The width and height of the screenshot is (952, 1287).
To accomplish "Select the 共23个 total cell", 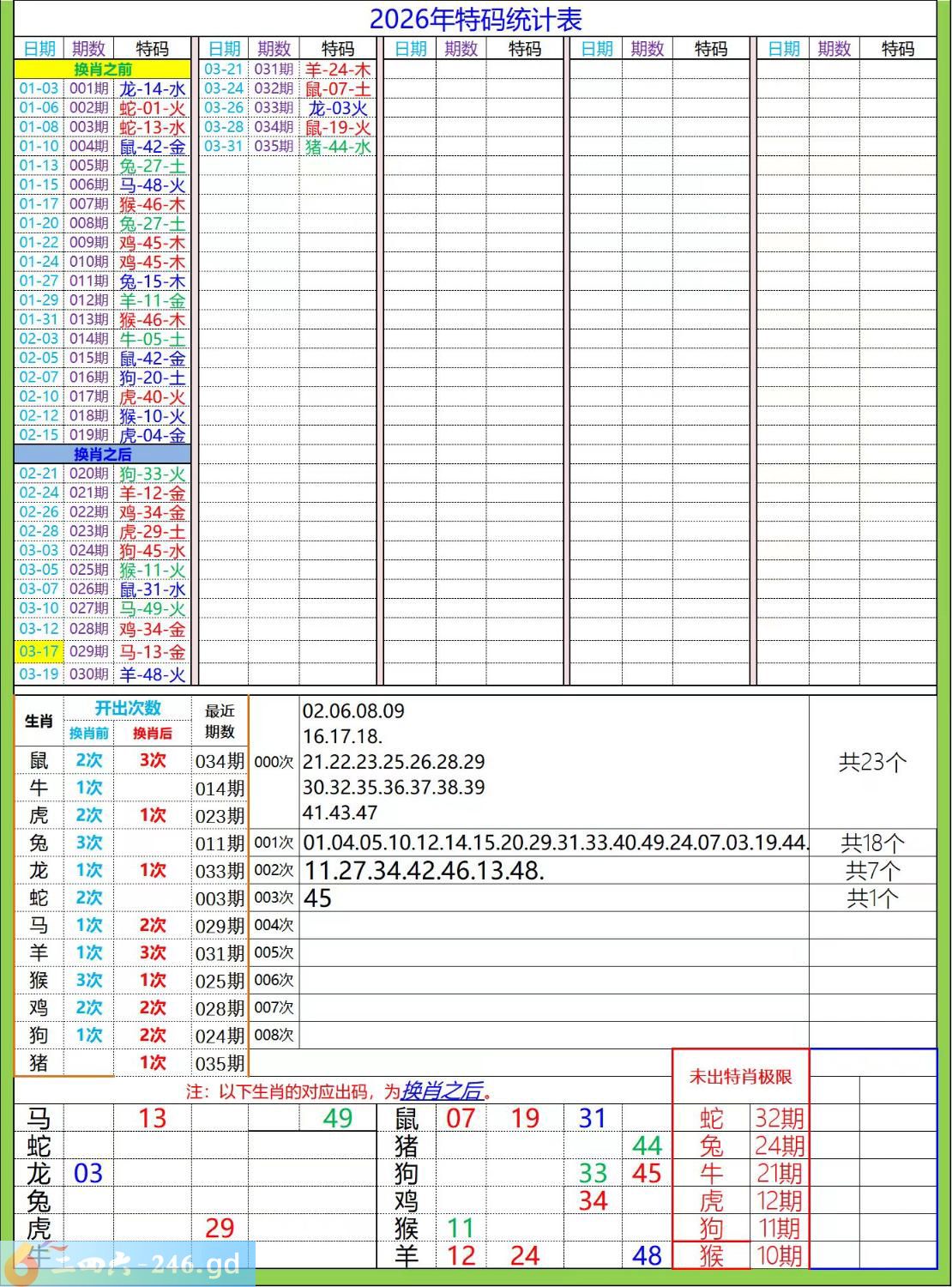I will pyautogui.click(x=872, y=762).
